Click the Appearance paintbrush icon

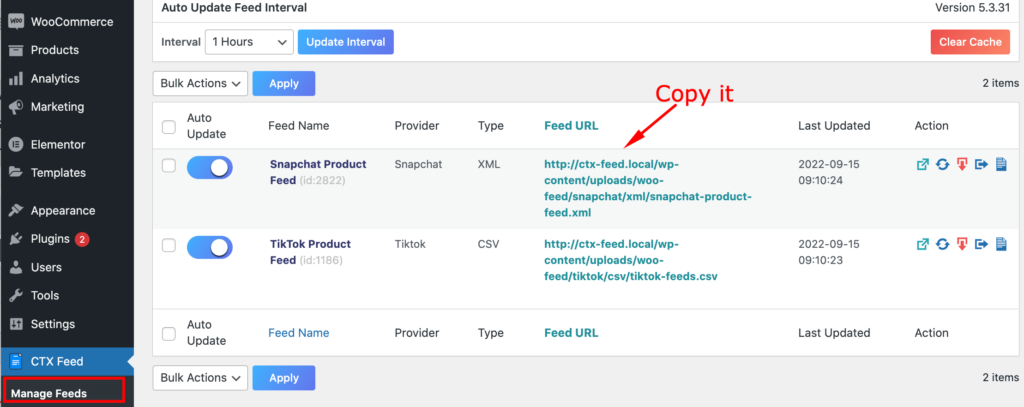click(16, 210)
